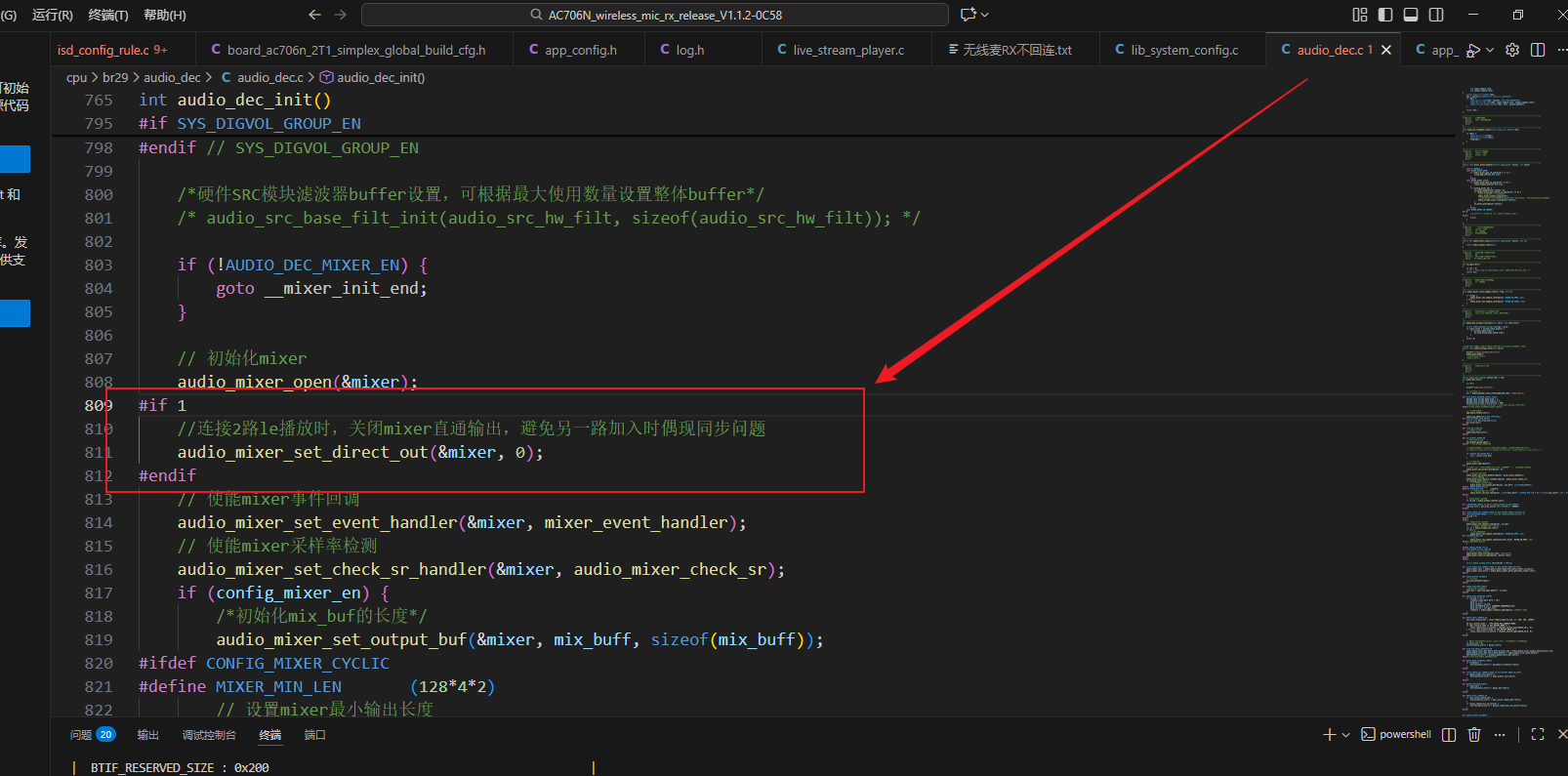
Task: Go forward using the right navigation arrow
Action: point(341,15)
